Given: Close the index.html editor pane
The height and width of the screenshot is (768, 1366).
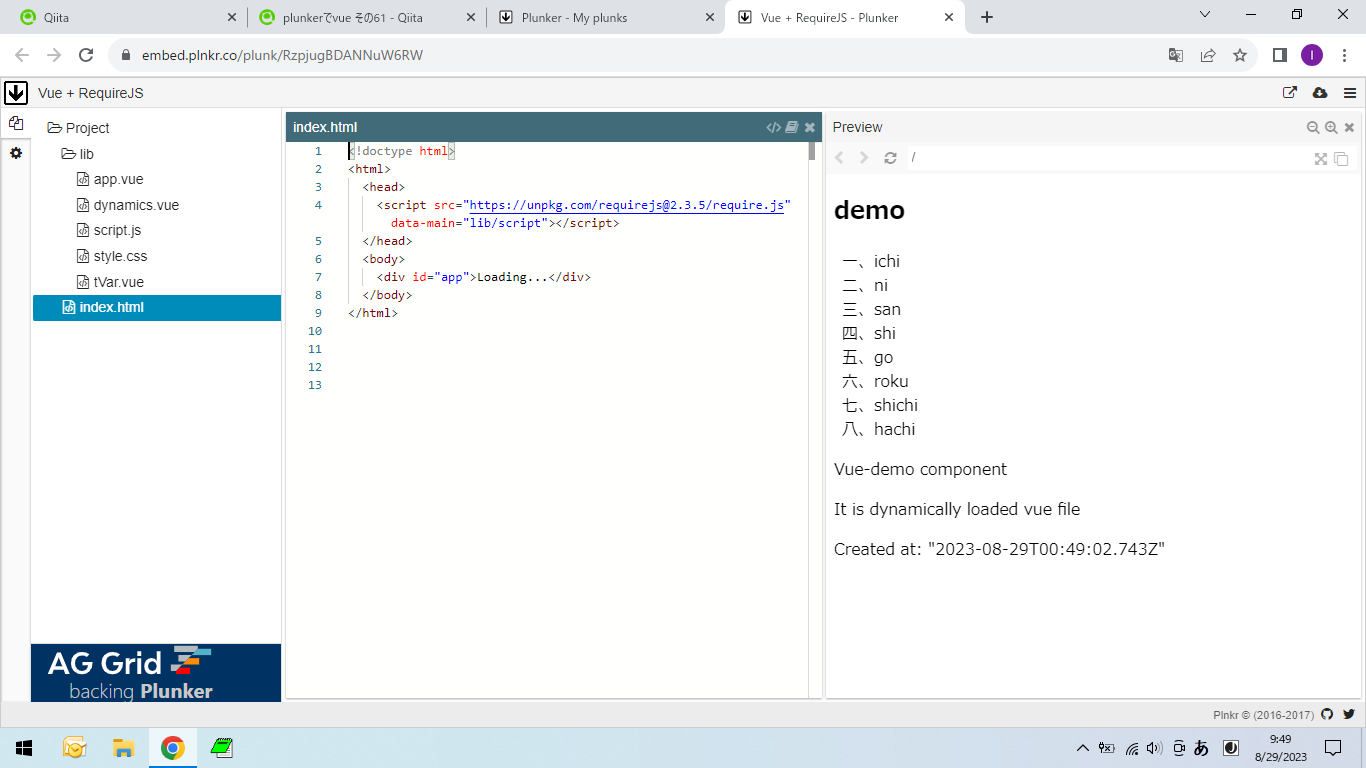Looking at the screenshot, I should click(x=810, y=127).
